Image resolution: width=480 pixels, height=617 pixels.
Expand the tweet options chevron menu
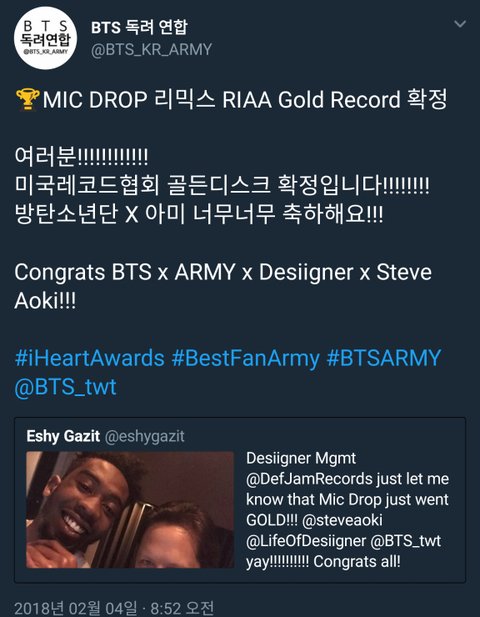pos(460,24)
